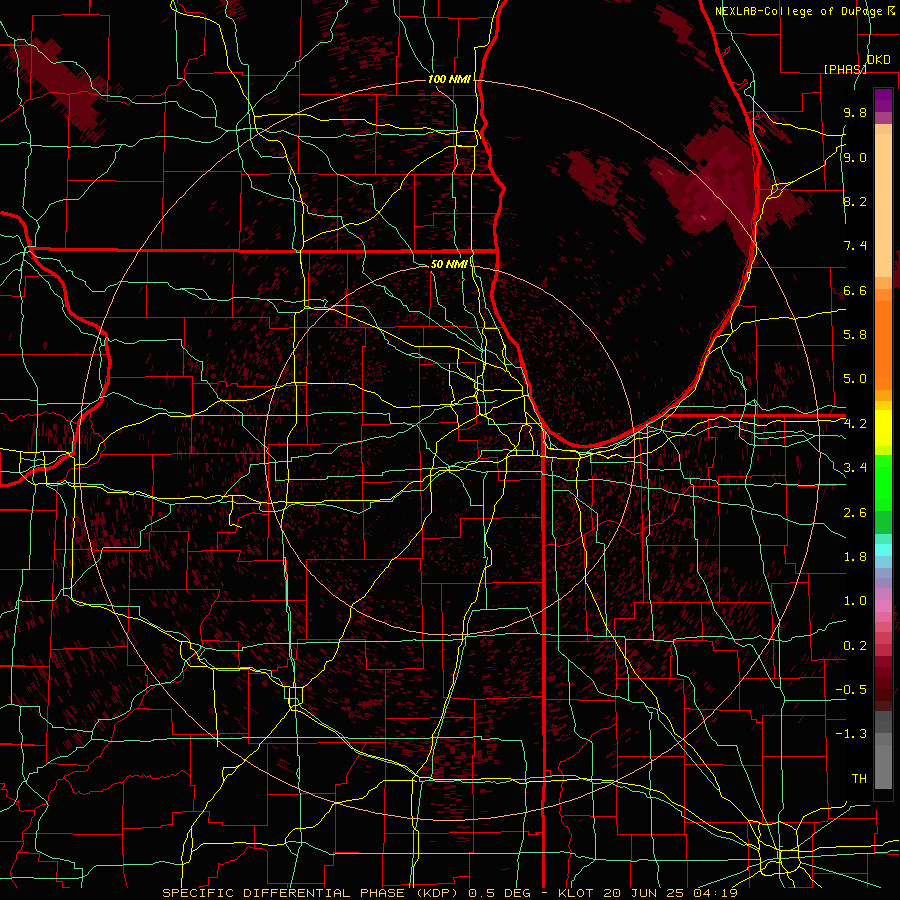This screenshot has width=900, height=900.
Task: Click the 1.0 value on the scale
Action: pyautogui.click(x=855, y=601)
